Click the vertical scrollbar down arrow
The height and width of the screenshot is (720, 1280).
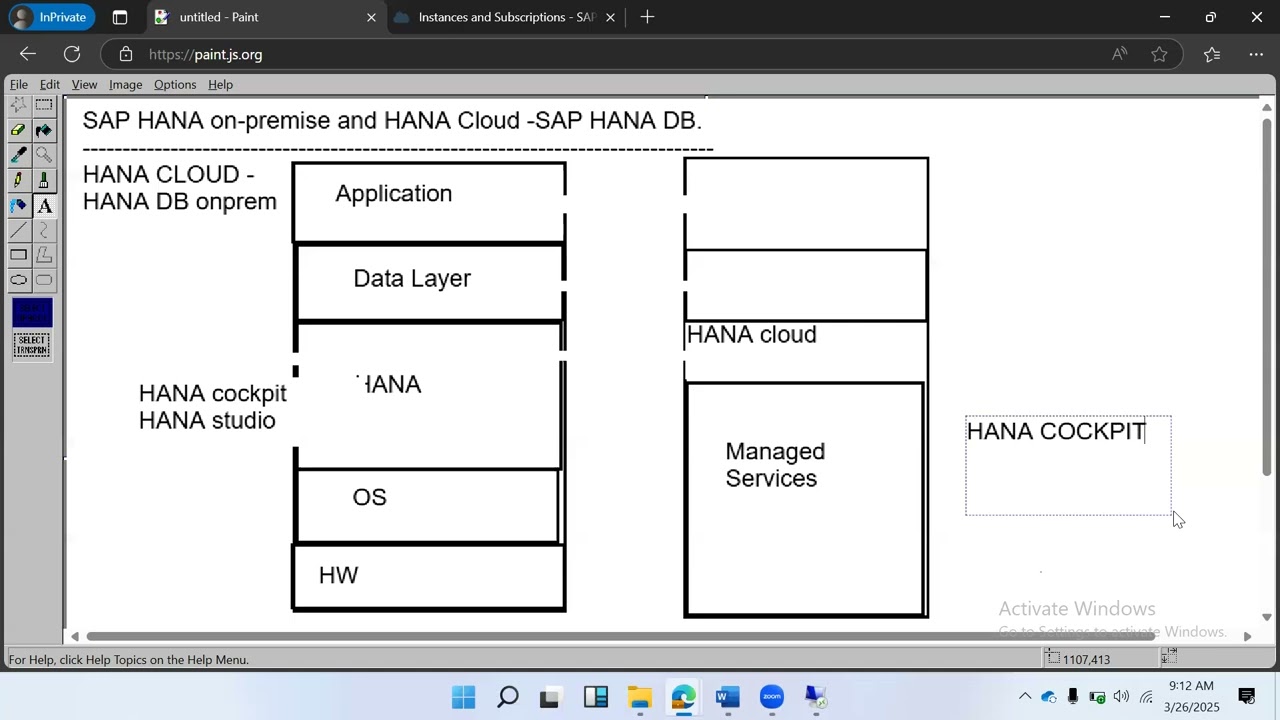[1267, 618]
